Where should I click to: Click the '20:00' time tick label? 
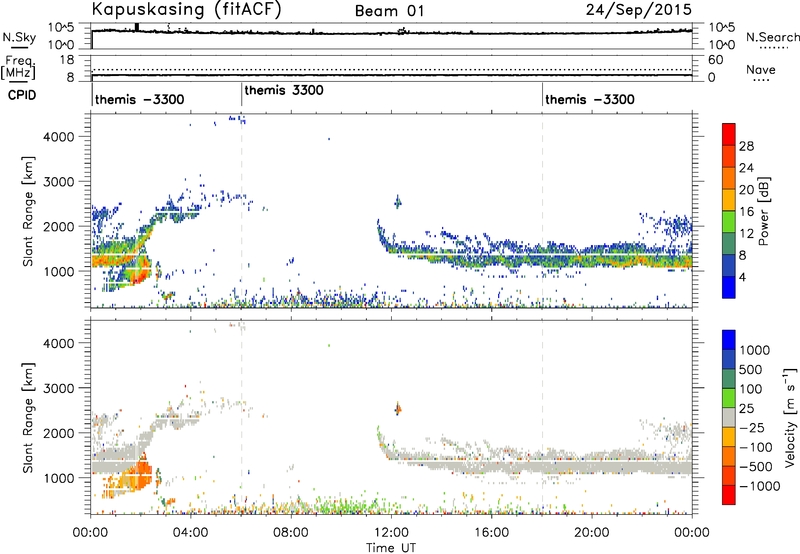(x=592, y=533)
